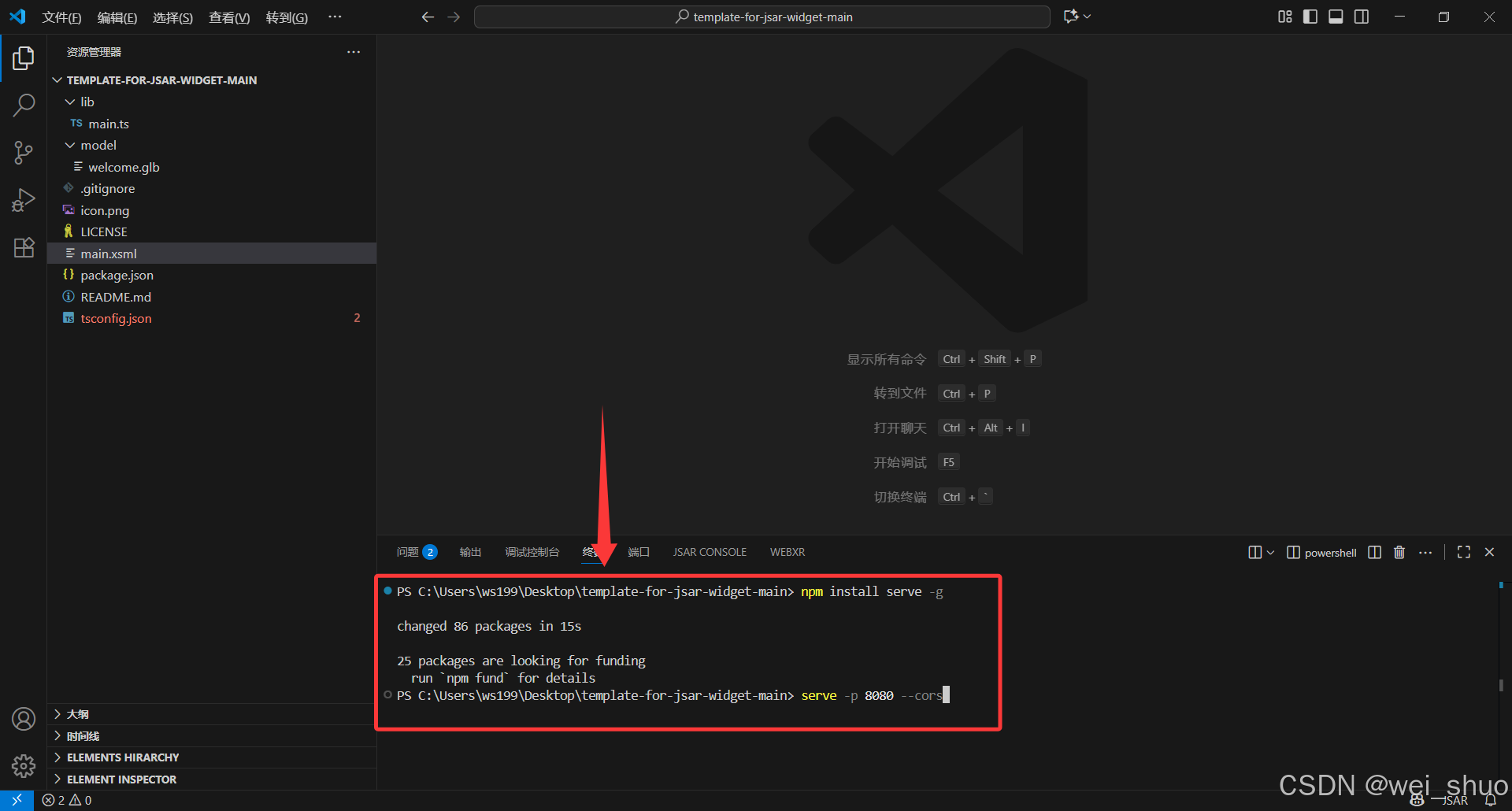This screenshot has height=811, width=1512.
Task: Open the Manage gear settings icon
Action: tap(24, 765)
